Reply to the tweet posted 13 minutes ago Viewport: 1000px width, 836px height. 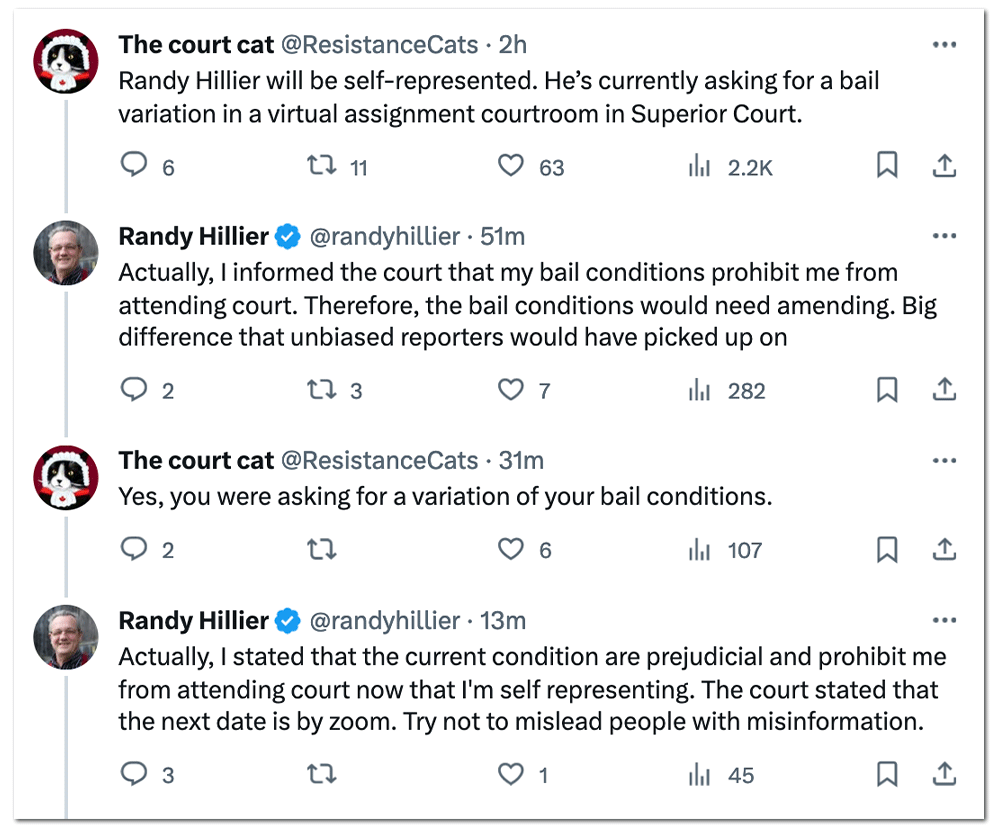pyautogui.click(x=134, y=774)
